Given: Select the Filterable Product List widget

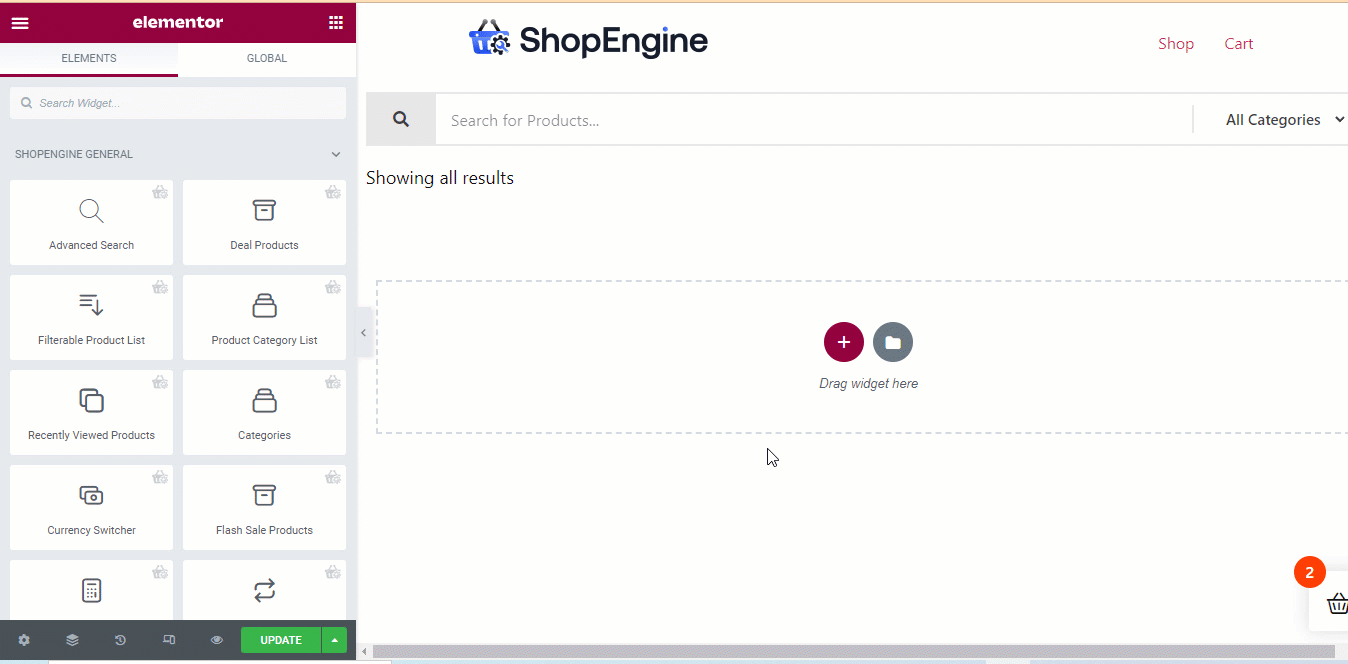Looking at the screenshot, I should click(x=91, y=318).
